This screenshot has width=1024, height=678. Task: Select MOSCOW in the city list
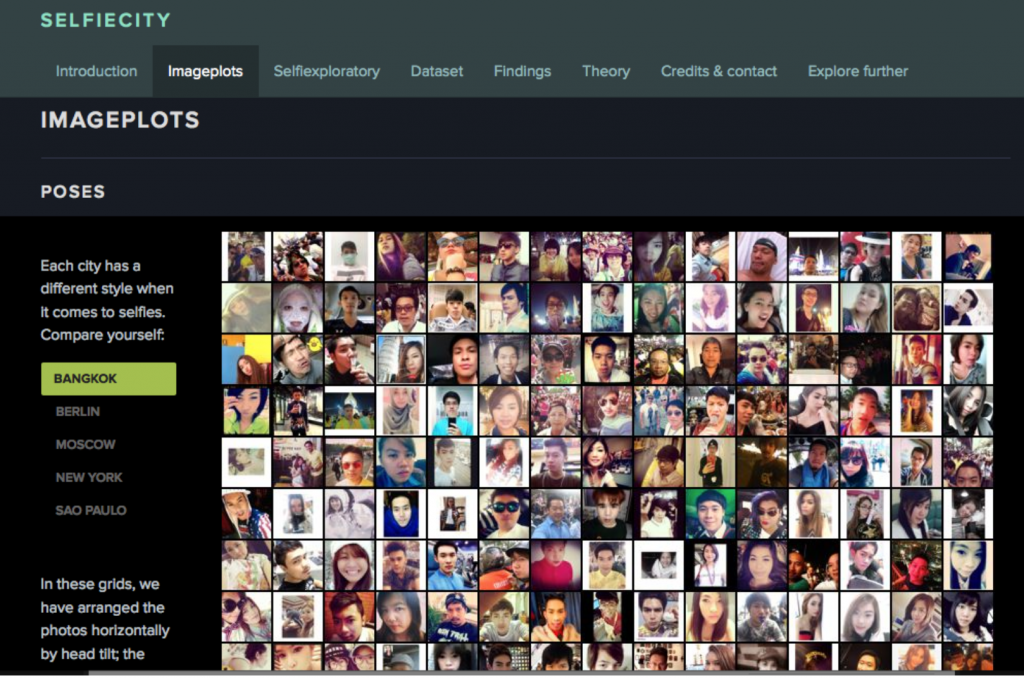(x=85, y=444)
